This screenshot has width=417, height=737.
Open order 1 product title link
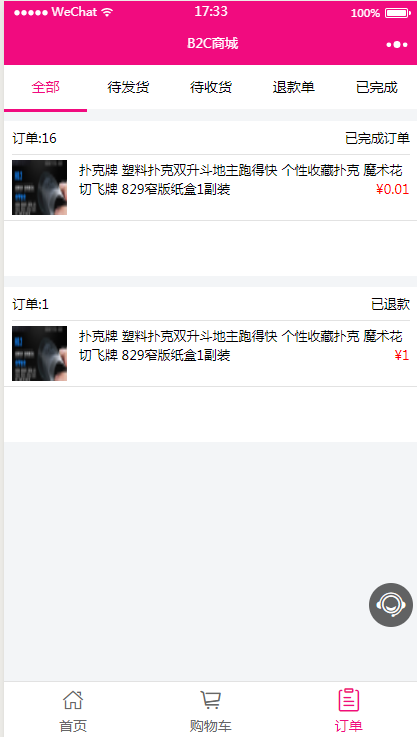[241, 346]
